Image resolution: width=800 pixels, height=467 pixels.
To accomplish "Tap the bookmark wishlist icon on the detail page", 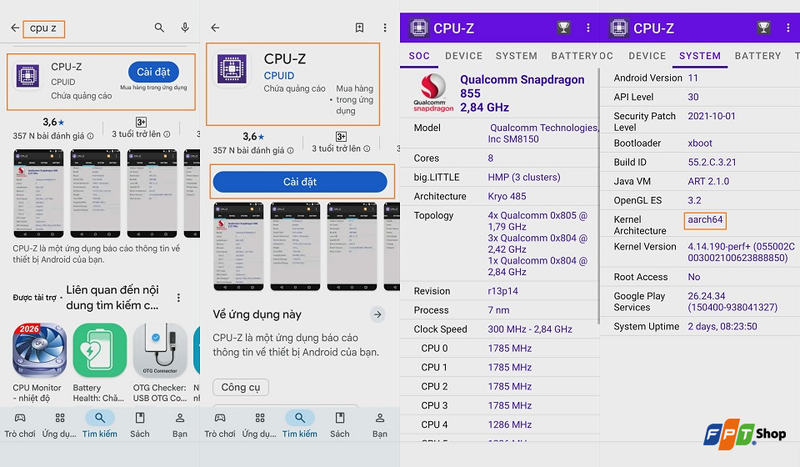I will 359,28.
